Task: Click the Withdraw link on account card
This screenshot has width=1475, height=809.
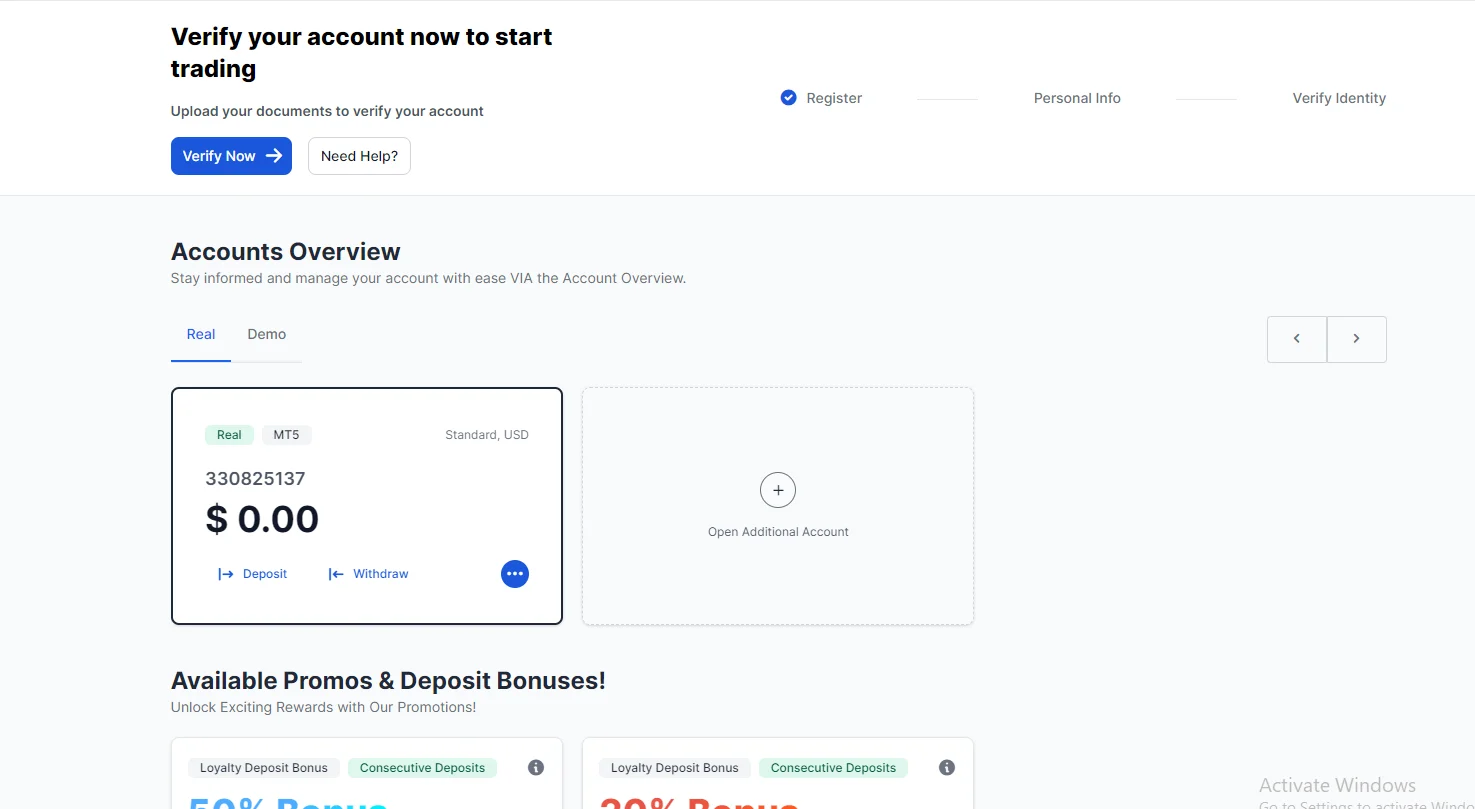Action: point(369,574)
